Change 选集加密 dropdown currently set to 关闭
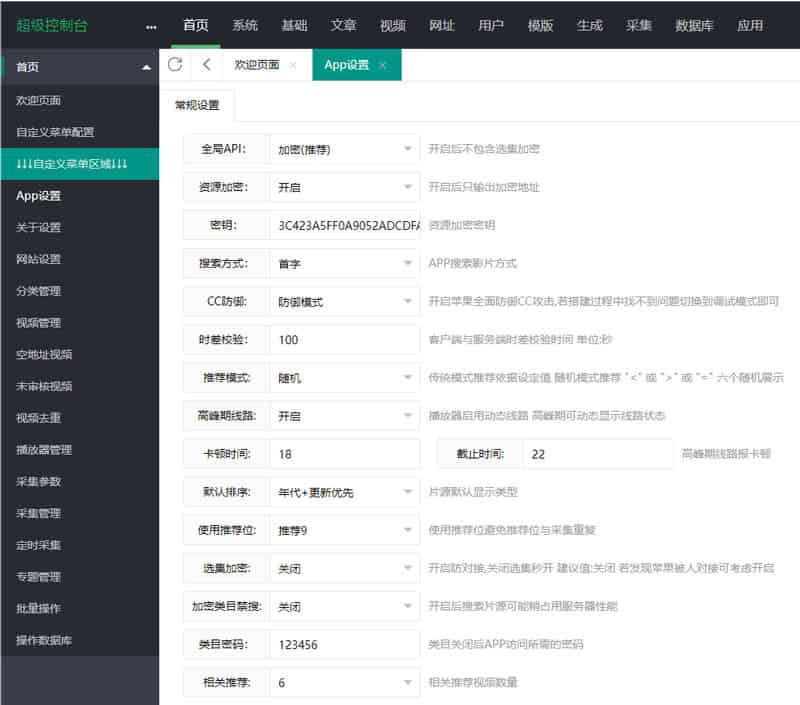The image size is (800, 705). 344,568
